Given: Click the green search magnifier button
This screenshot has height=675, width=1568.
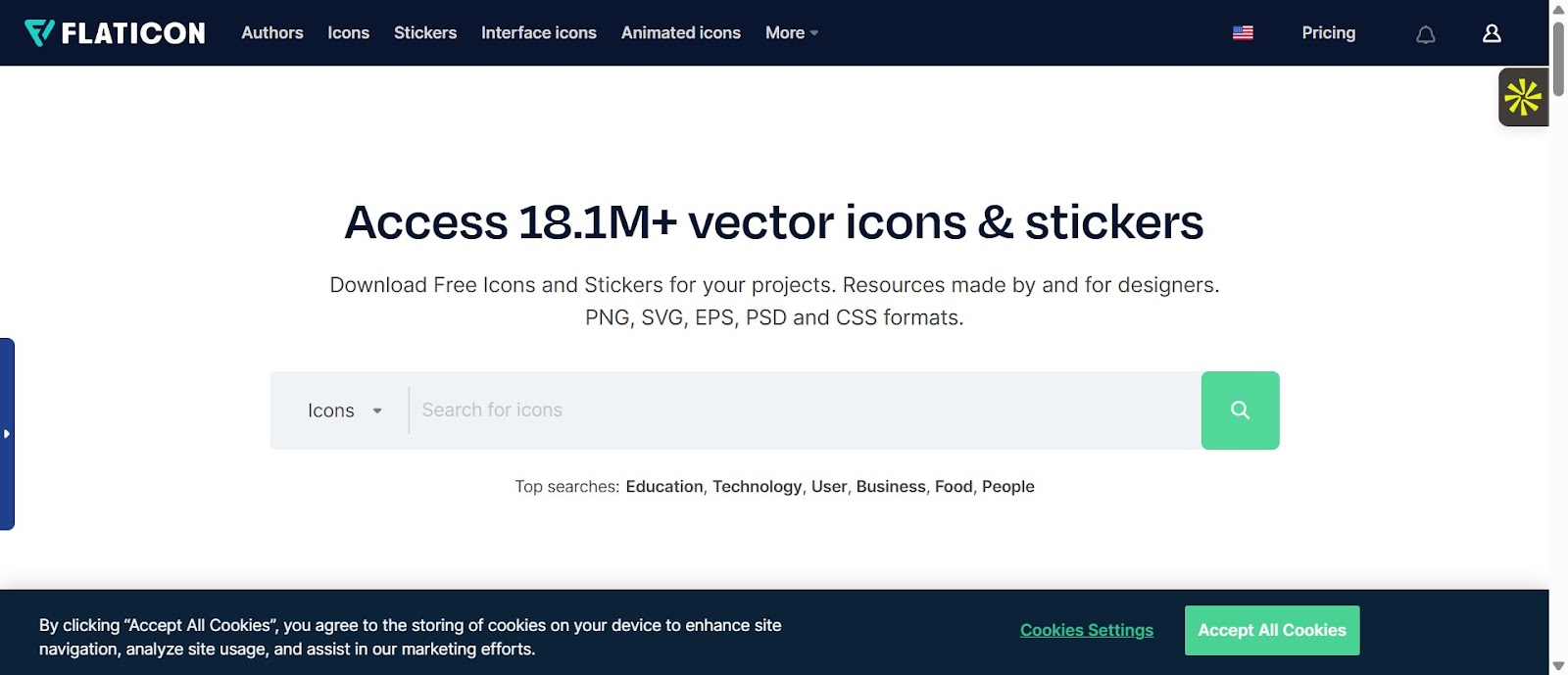Looking at the screenshot, I should pyautogui.click(x=1240, y=410).
